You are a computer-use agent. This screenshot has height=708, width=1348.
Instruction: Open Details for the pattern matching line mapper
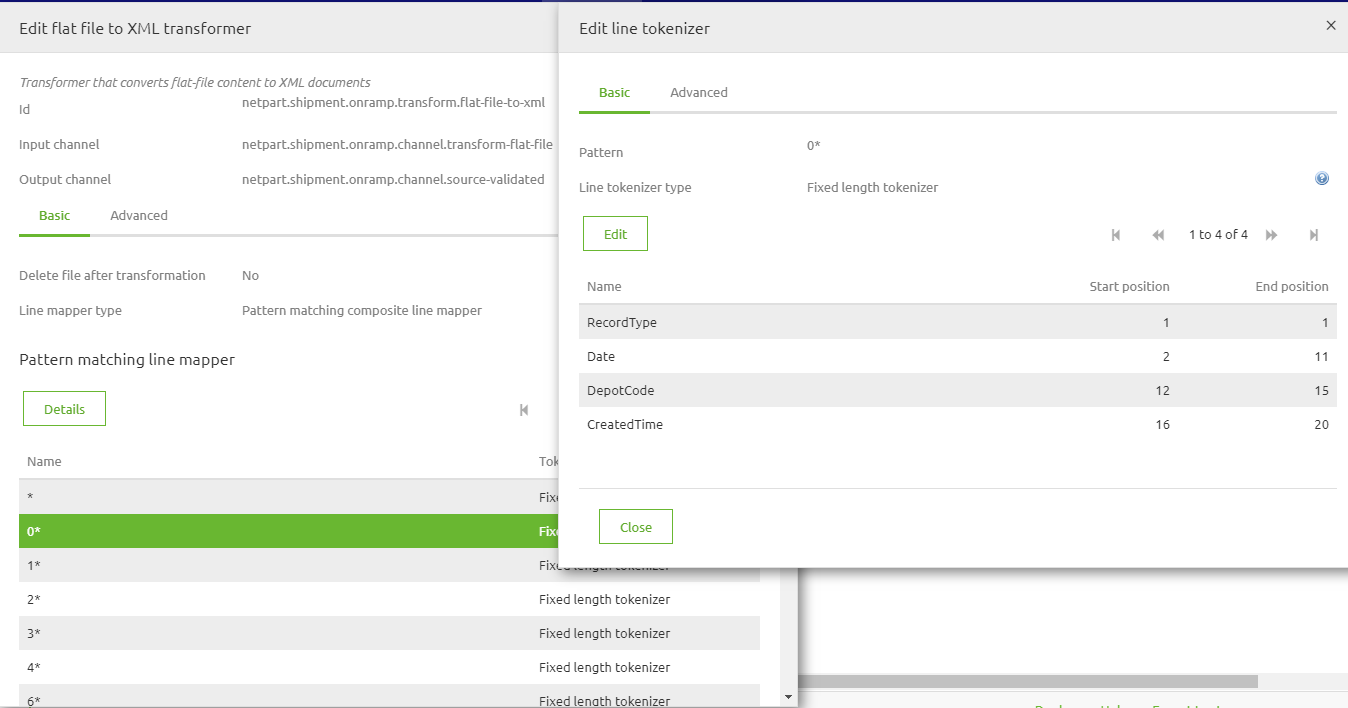64,408
